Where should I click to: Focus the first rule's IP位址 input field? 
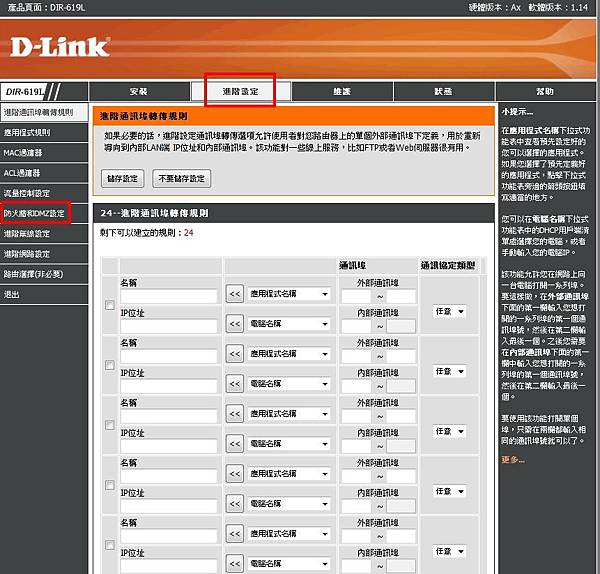point(169,326)
